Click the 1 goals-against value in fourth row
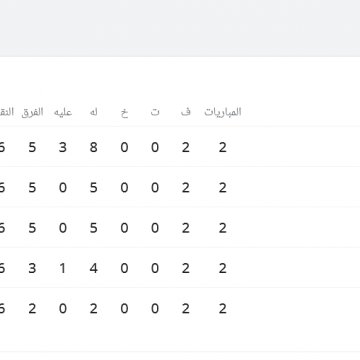360x360 pixels. [x=63, y=268]
